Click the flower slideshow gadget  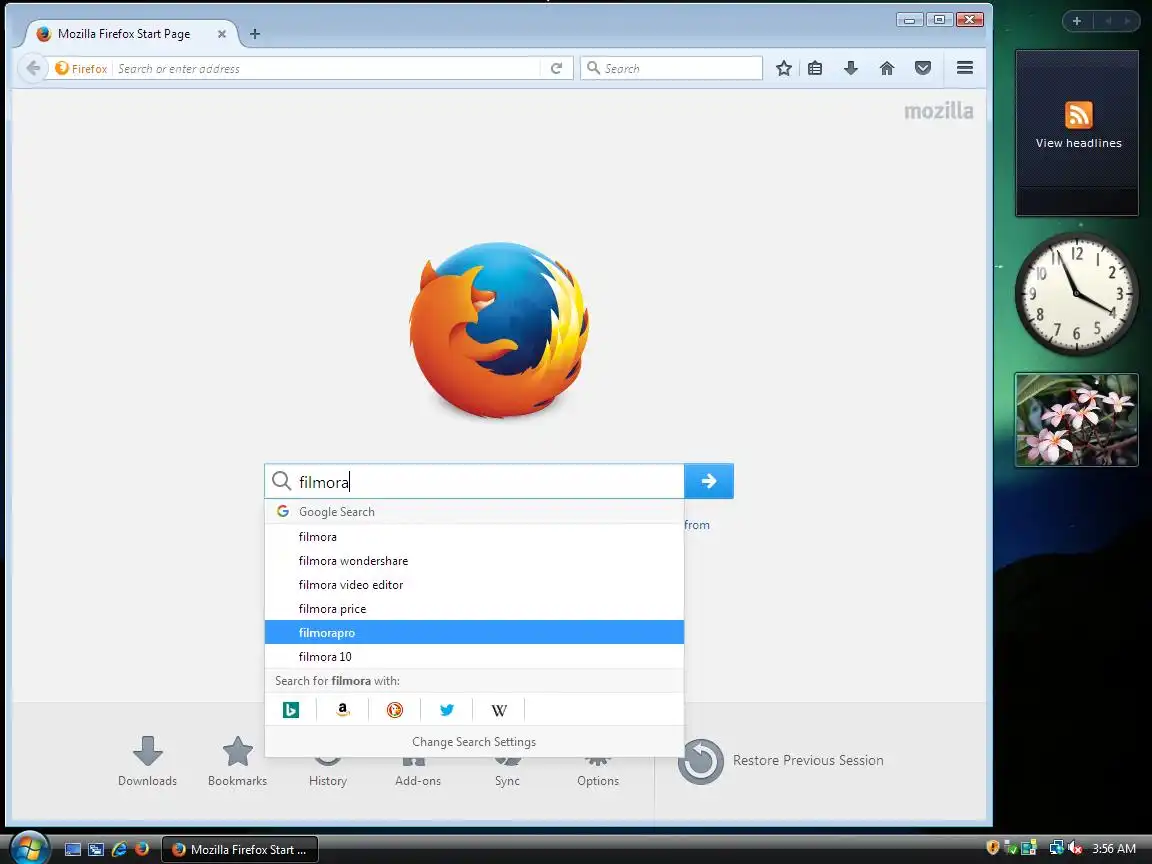1076,420
